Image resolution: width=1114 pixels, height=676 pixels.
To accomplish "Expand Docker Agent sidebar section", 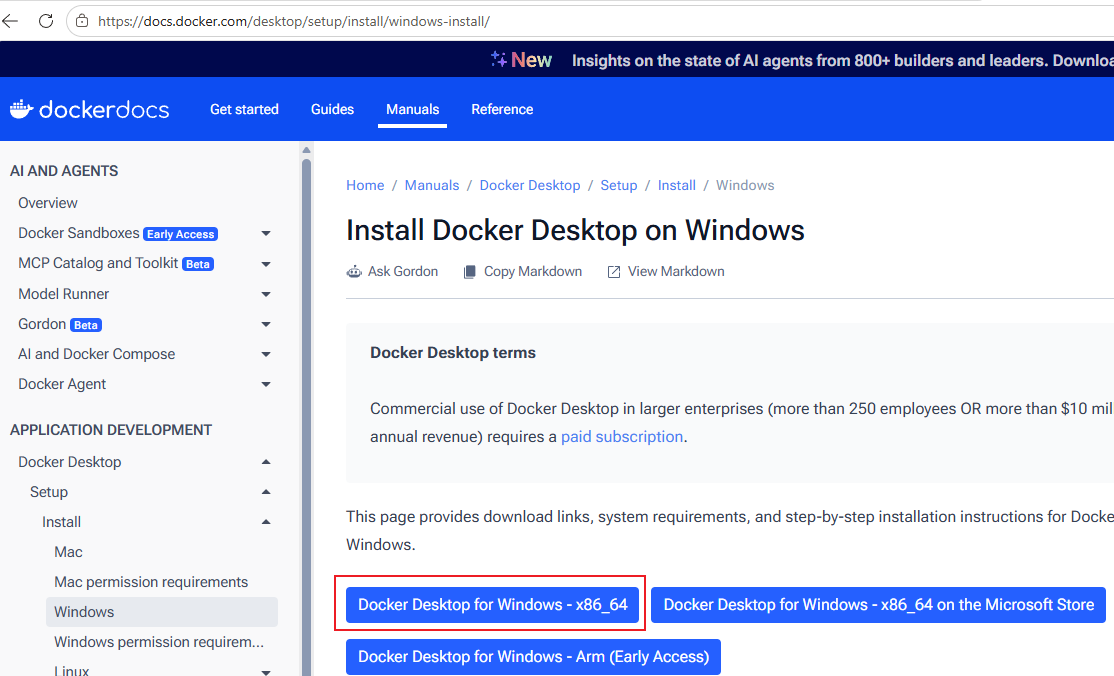I will click(266, 384).
